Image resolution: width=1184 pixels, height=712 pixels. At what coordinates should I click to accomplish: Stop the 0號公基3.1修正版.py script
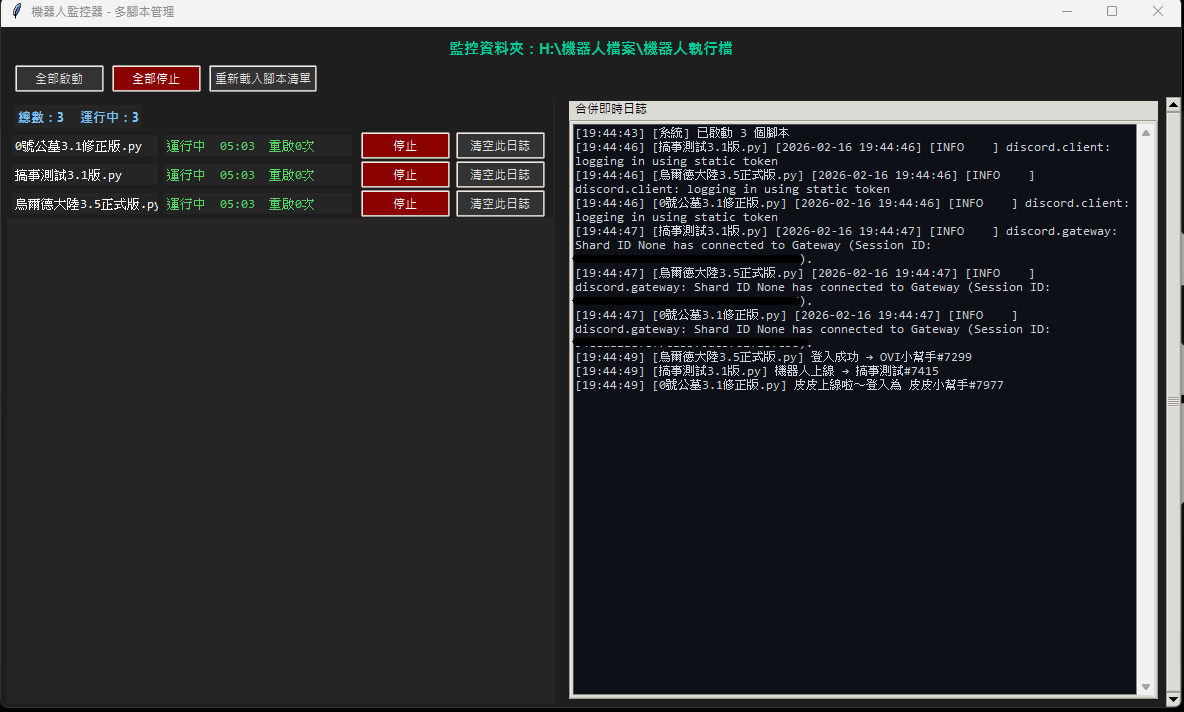point(405,146)
